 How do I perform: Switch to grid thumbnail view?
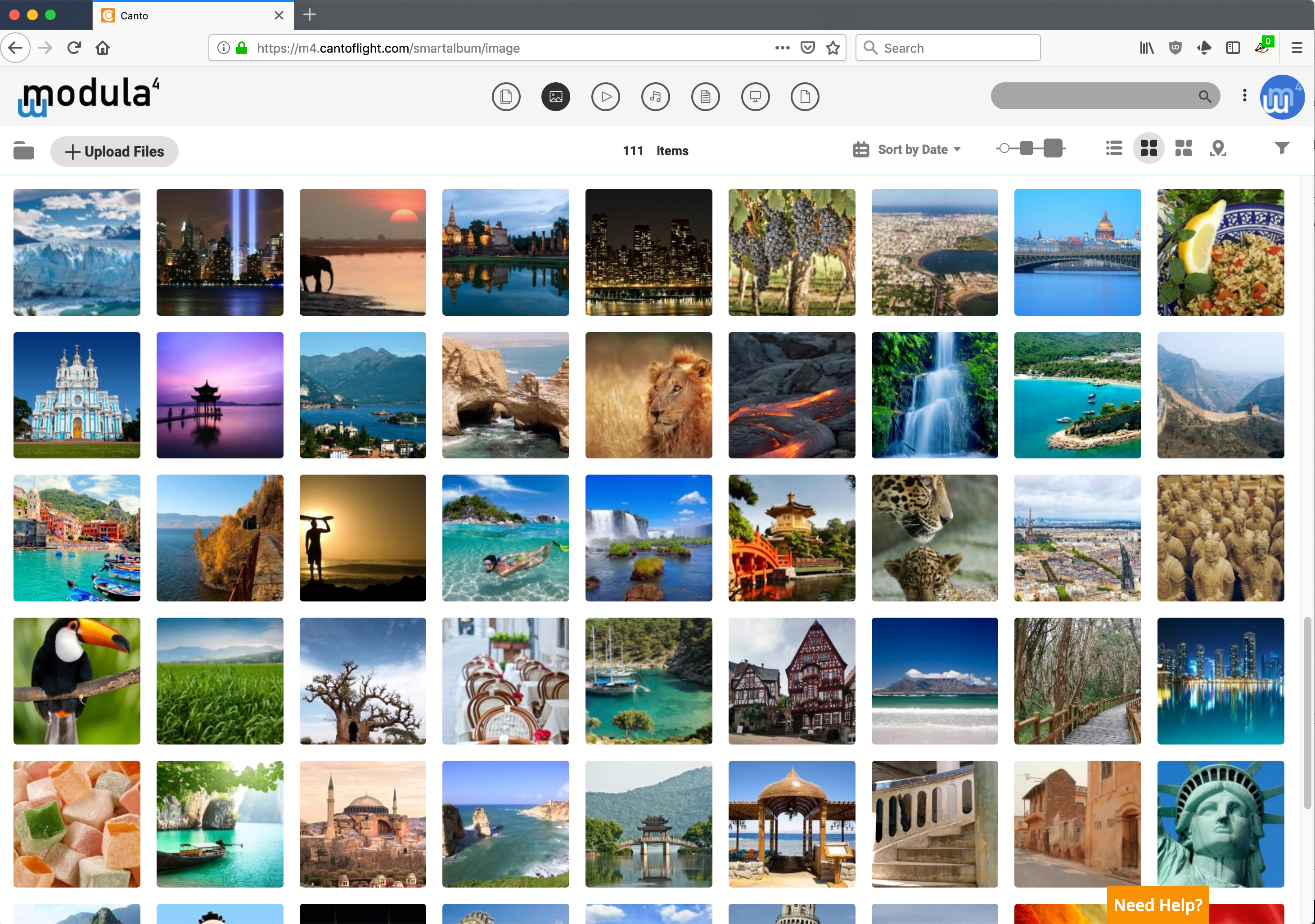click(x=1148, y=149)
